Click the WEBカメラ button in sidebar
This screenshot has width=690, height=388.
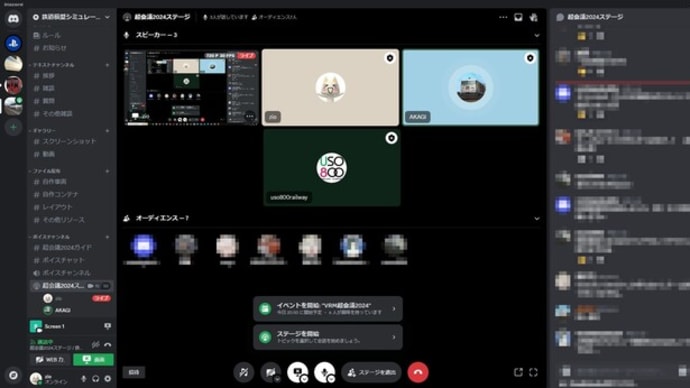[x=50, y=359]
